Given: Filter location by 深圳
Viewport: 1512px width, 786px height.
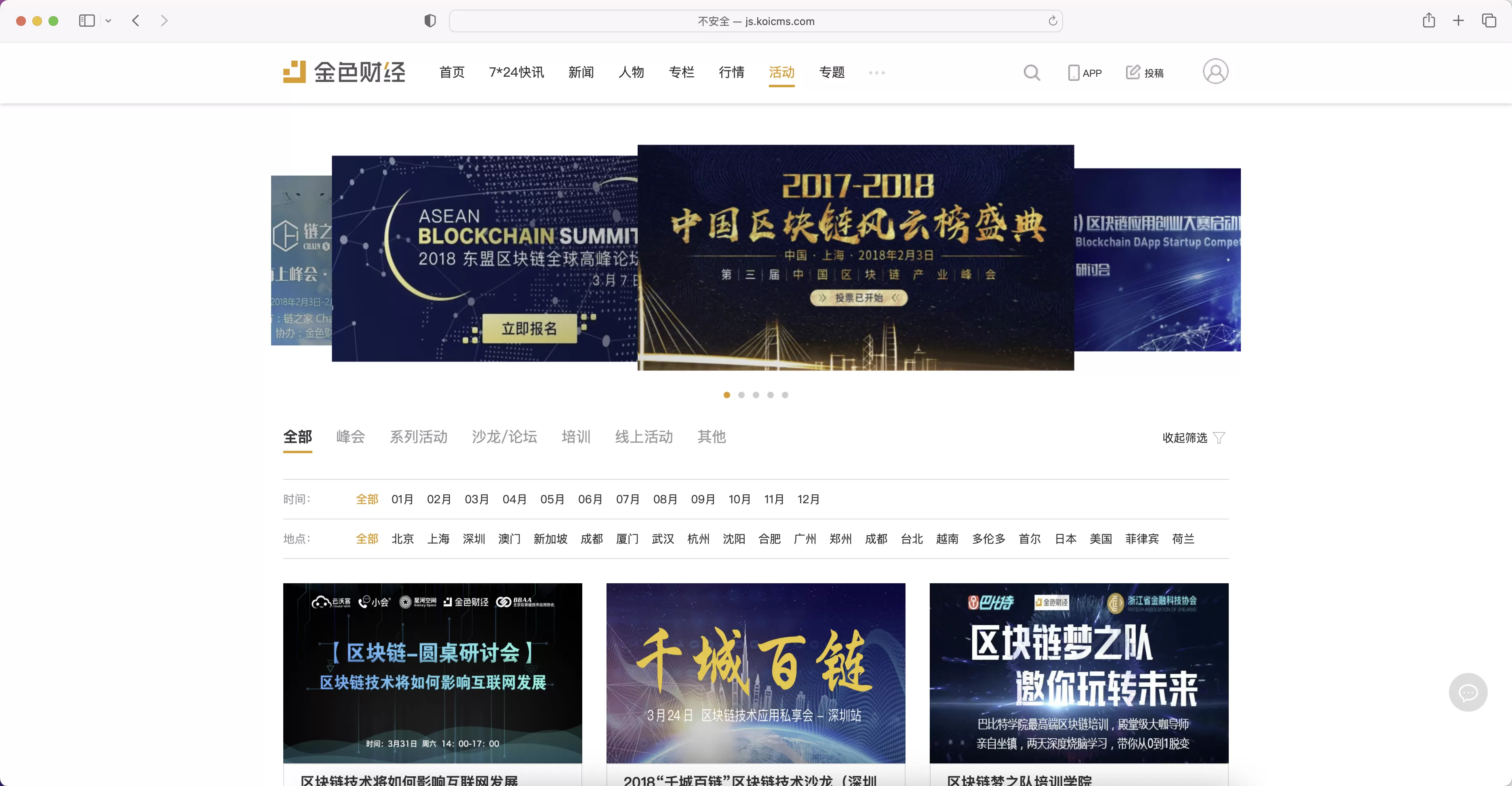Looking at the screenshot, I should click(x=474, y=538).
